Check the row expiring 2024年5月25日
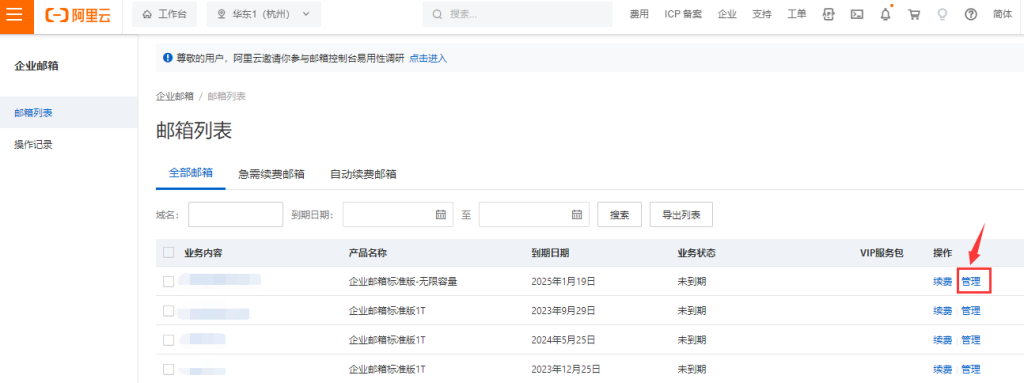This screenshot has height=383, width=1024. (168, 340)
